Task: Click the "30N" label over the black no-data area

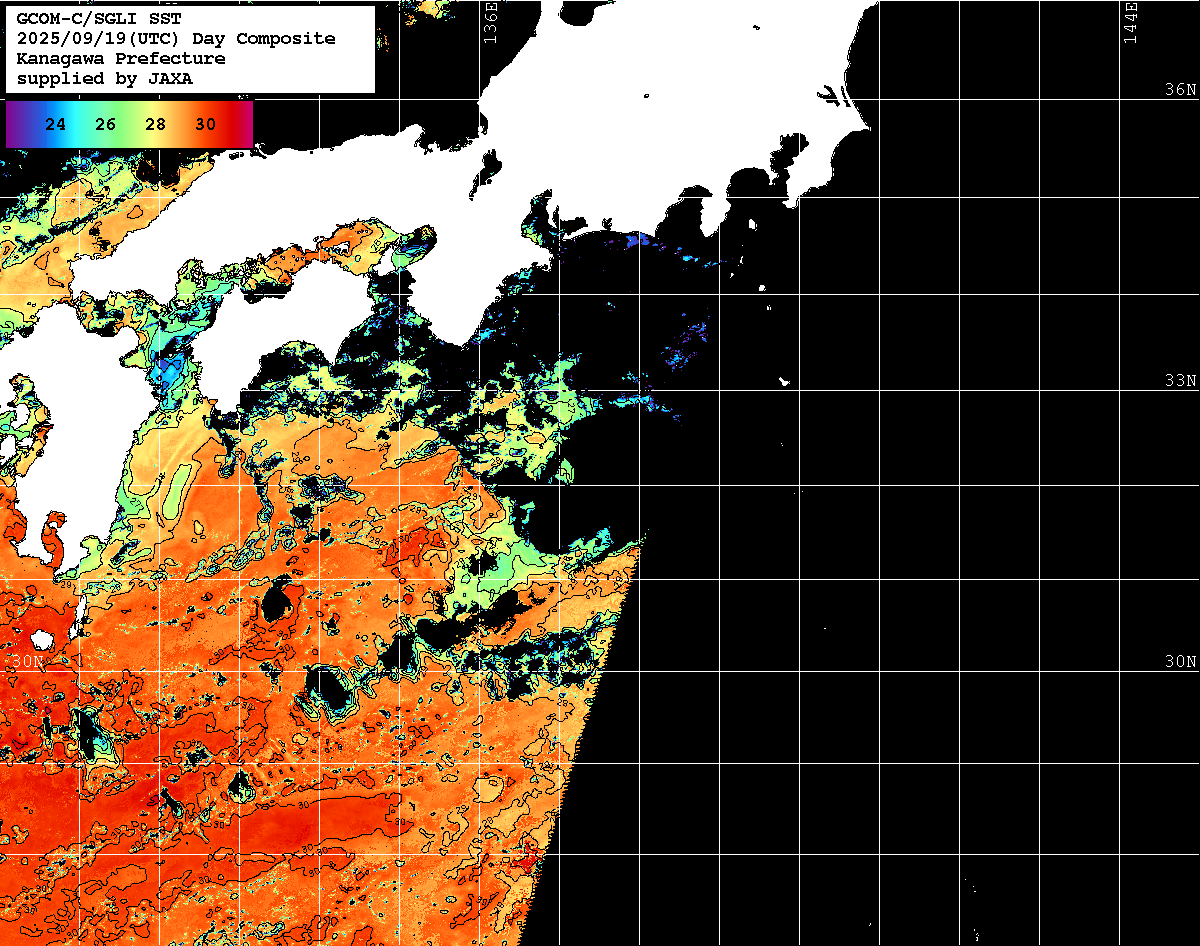Action: tap(1181, 662)
